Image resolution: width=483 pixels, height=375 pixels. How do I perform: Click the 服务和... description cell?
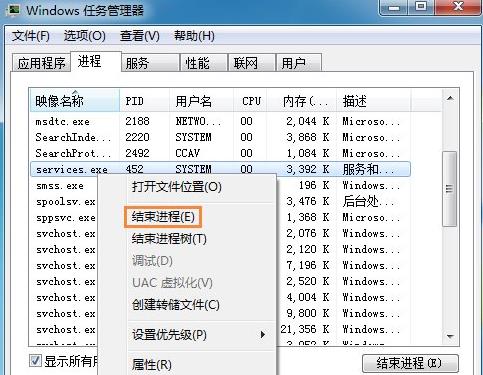(x=368, y=169)
